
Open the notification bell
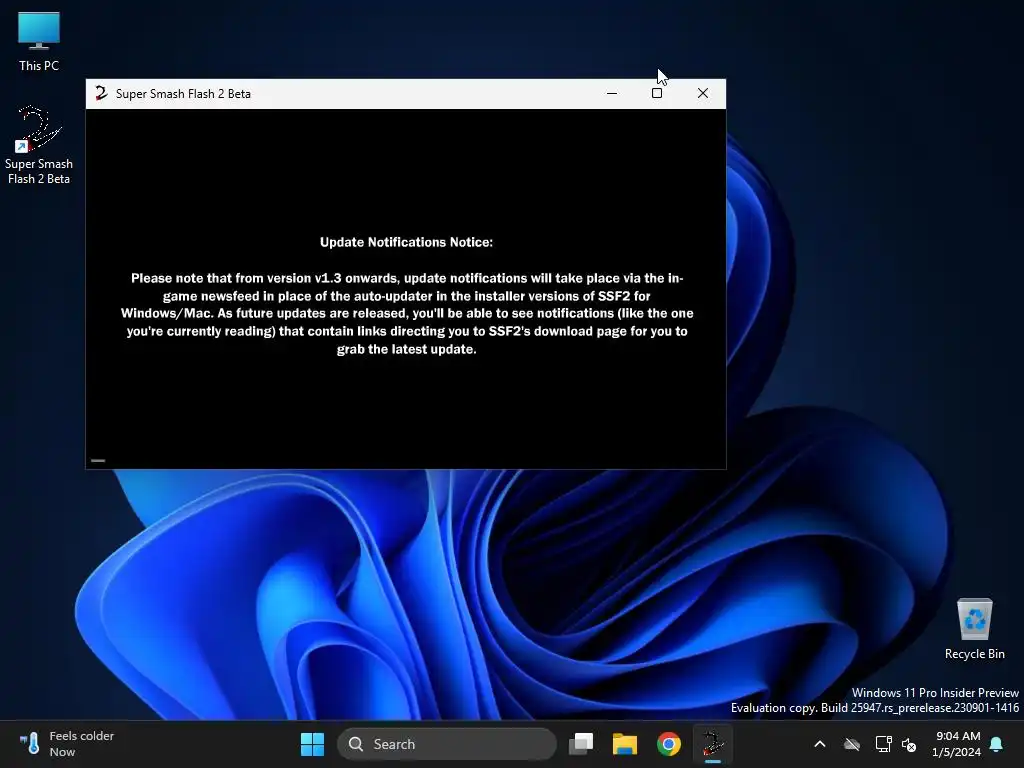[x=997, y=744]
